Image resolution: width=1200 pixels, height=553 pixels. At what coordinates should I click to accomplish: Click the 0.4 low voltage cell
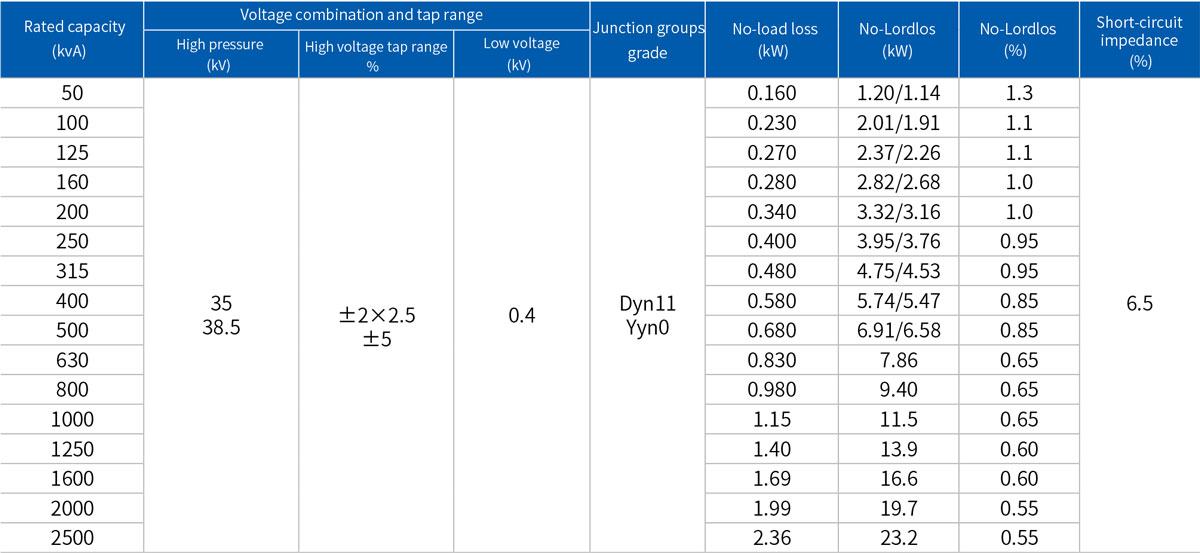pos(520,316)
